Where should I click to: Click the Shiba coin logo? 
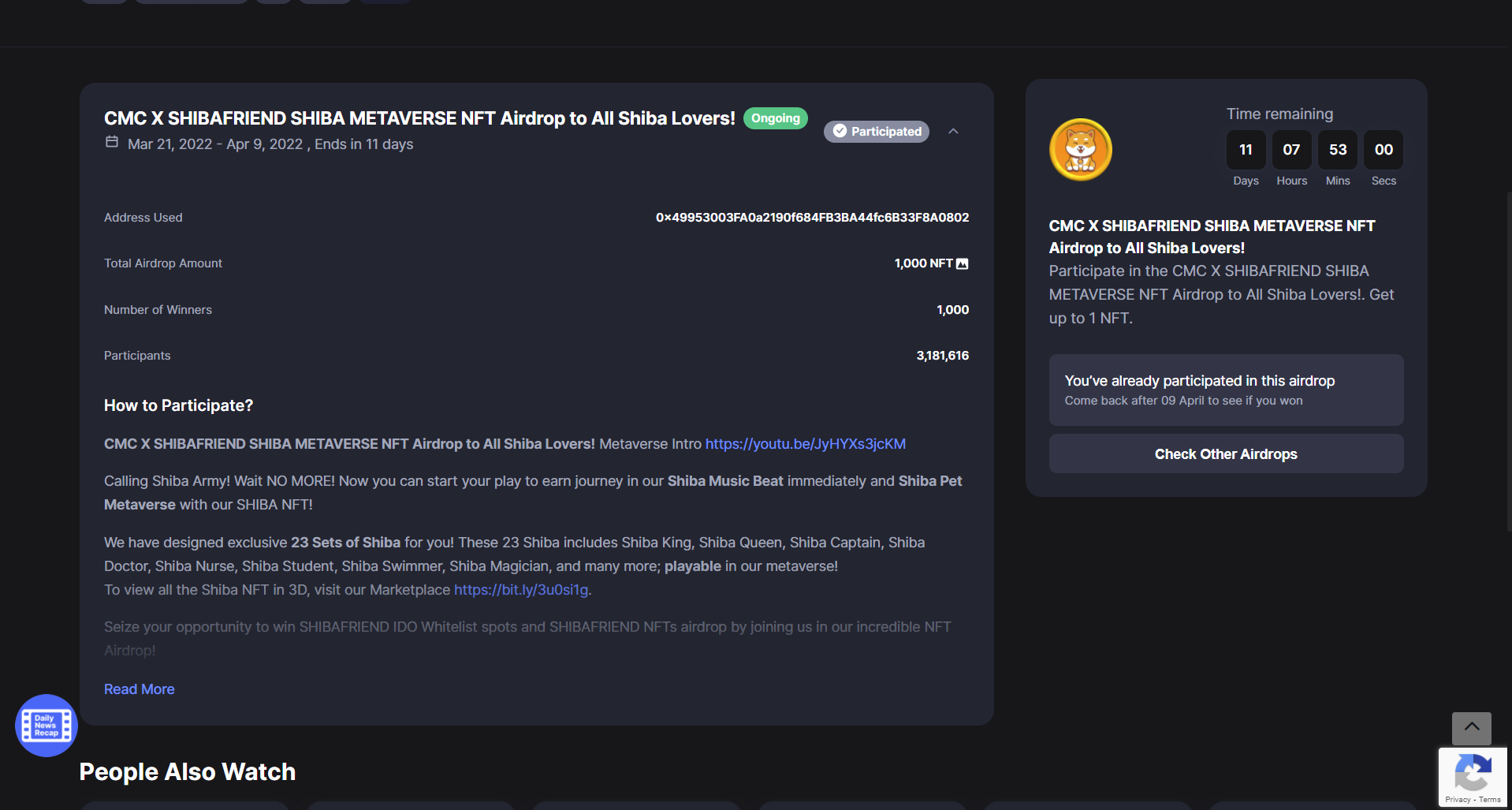[x=1080, y=150]
